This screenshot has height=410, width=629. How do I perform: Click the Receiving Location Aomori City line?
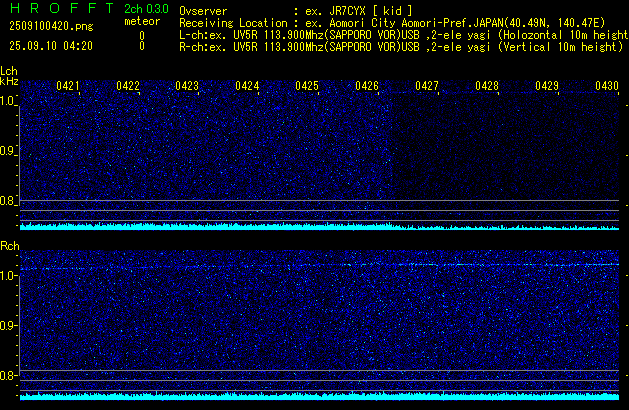pos(392,23)
